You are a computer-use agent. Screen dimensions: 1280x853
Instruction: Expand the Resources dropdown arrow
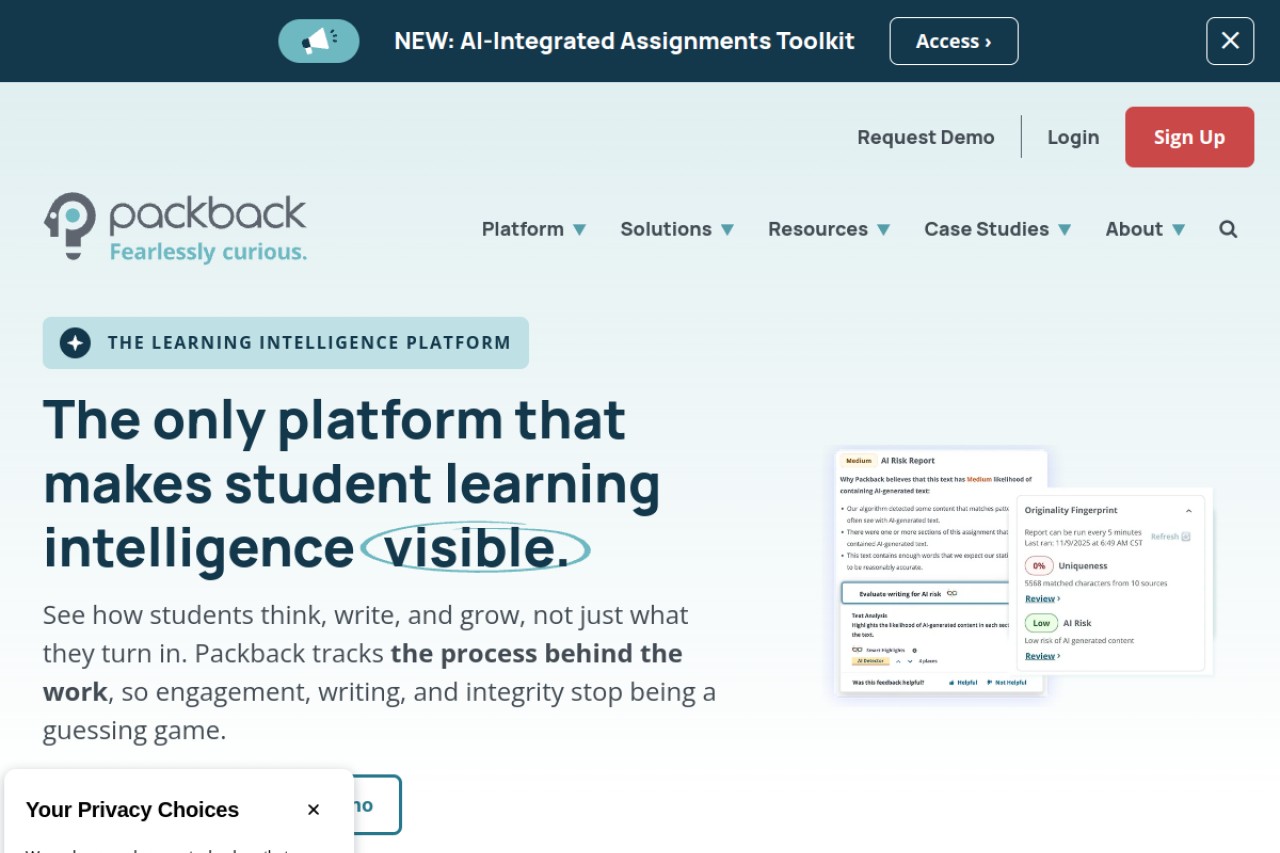pyautogui.click(x=883, y=230)
